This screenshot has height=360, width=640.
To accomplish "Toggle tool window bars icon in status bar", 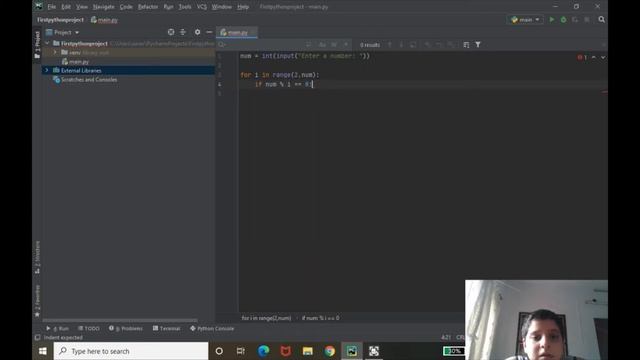I will click(x=38, y=338).
